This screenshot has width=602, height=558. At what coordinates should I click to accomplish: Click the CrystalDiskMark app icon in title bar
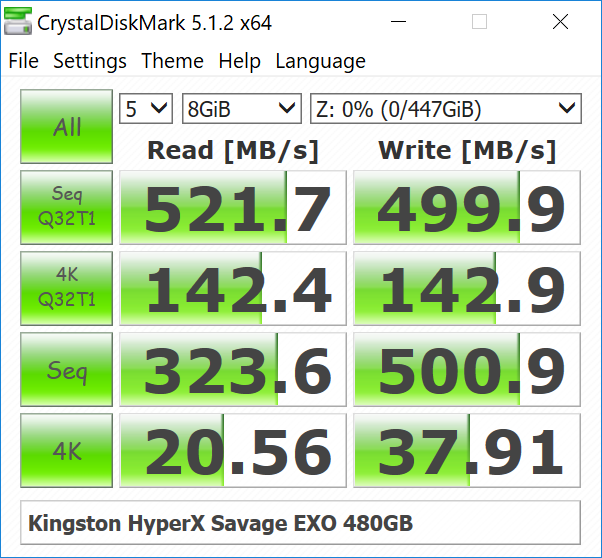click(x=18, y=22)
